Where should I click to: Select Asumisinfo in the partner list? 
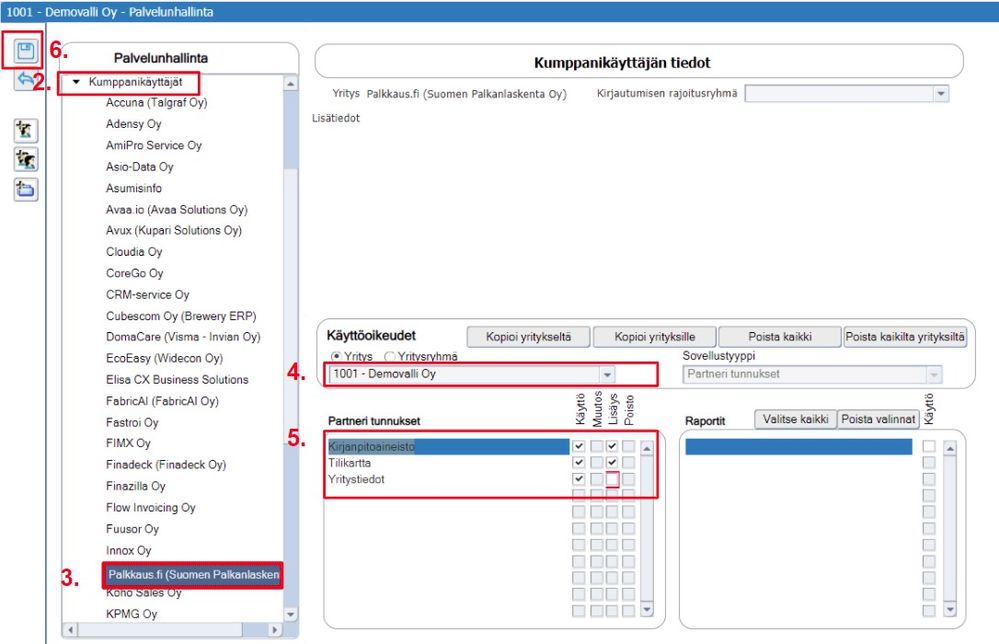point(134,188)
